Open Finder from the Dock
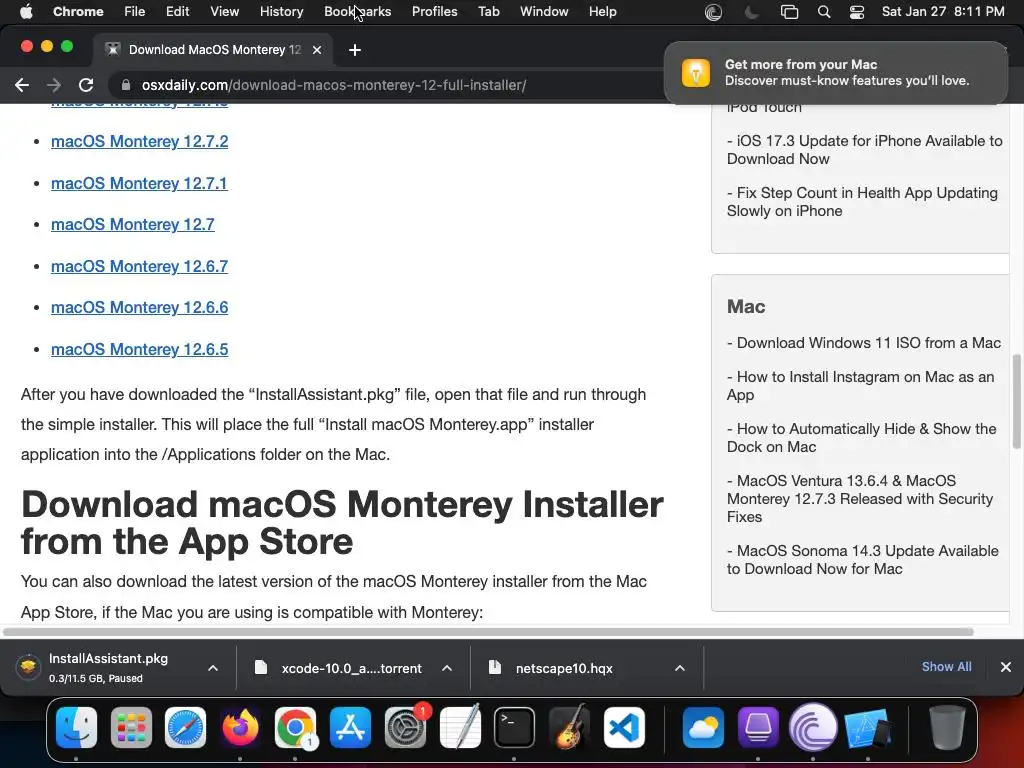1024x768 pixels. click(x=76, y=728)
